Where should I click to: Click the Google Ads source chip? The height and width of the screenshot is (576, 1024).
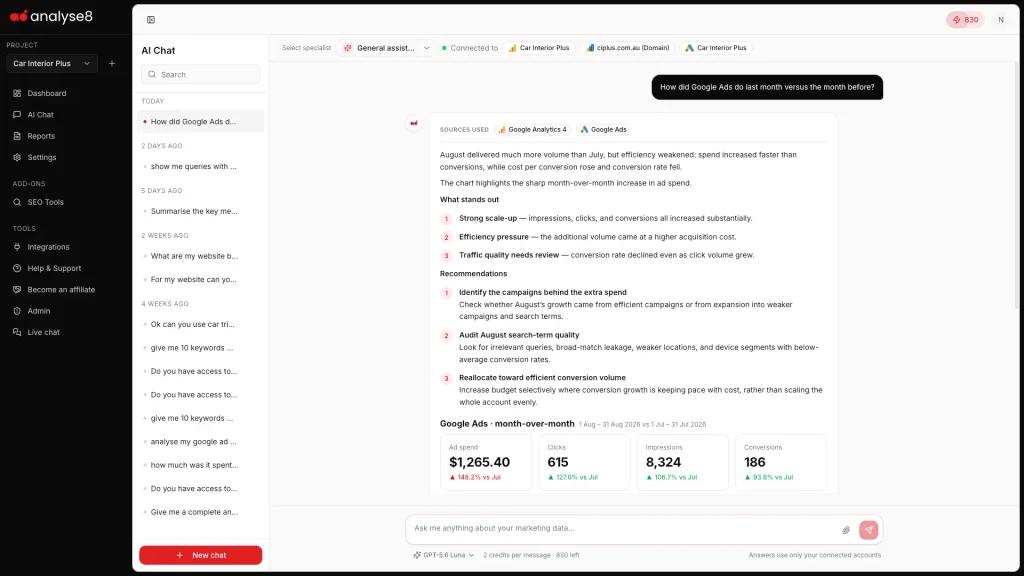(x=603, y=129)
